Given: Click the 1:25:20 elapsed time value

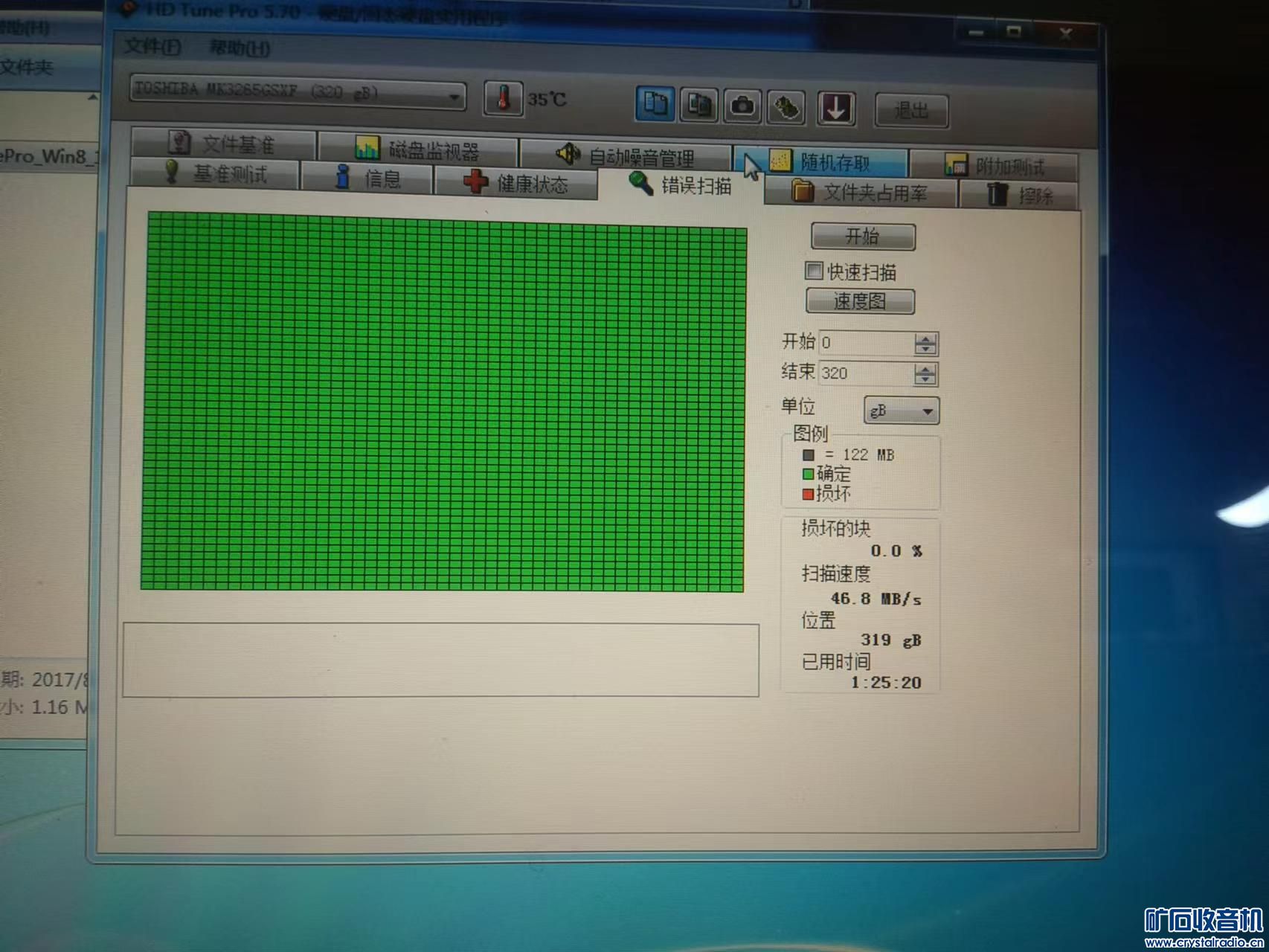Looking at the screenshot, I should coord(886,682).
